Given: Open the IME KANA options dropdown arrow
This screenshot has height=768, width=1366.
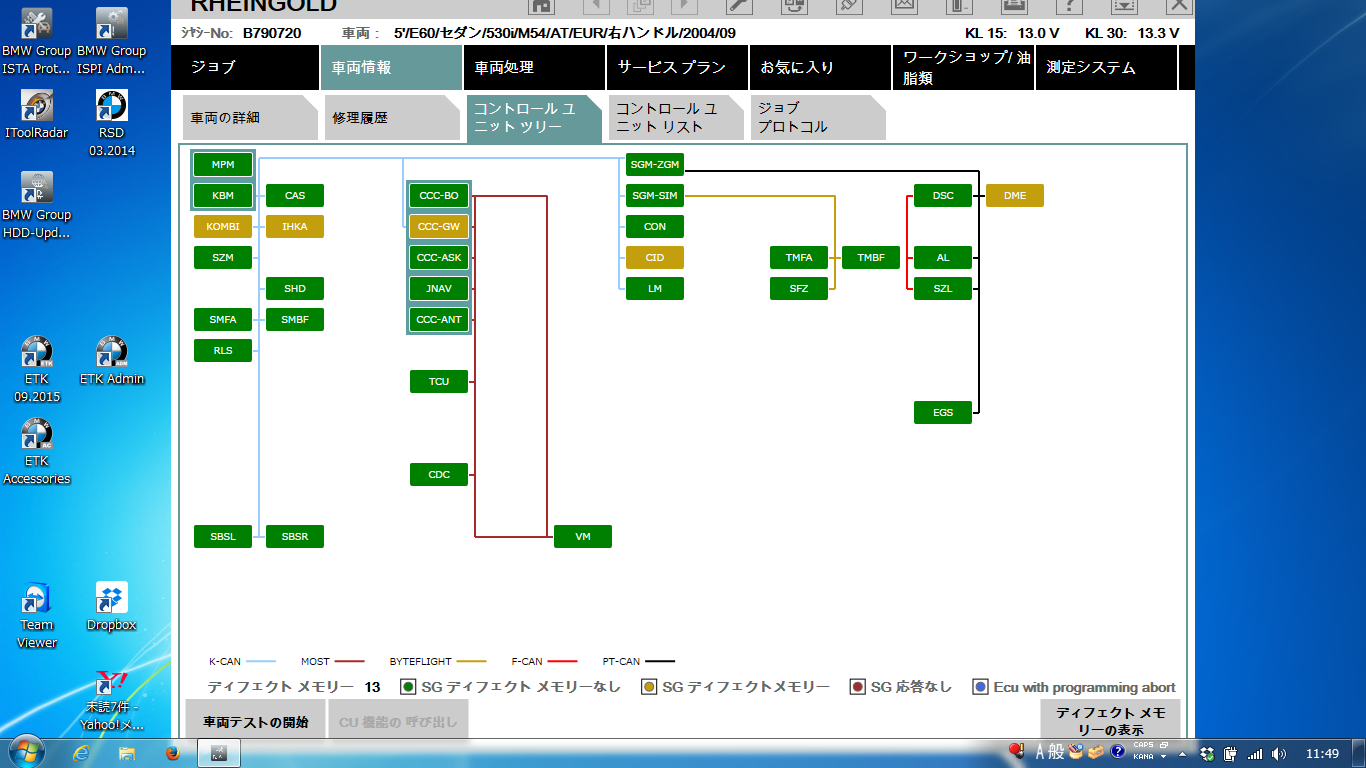Looking at the screenshot, I should (1164, 758).
